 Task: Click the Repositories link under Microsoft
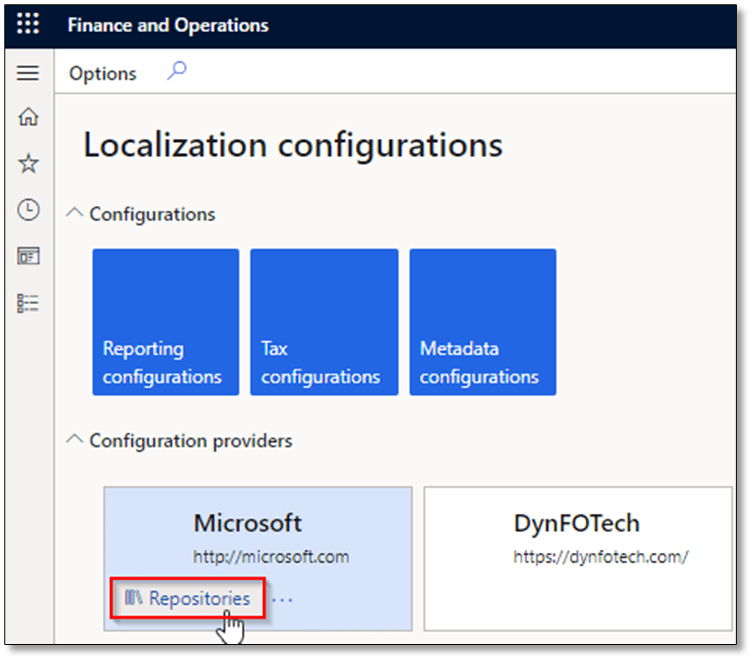coord(199,598)
